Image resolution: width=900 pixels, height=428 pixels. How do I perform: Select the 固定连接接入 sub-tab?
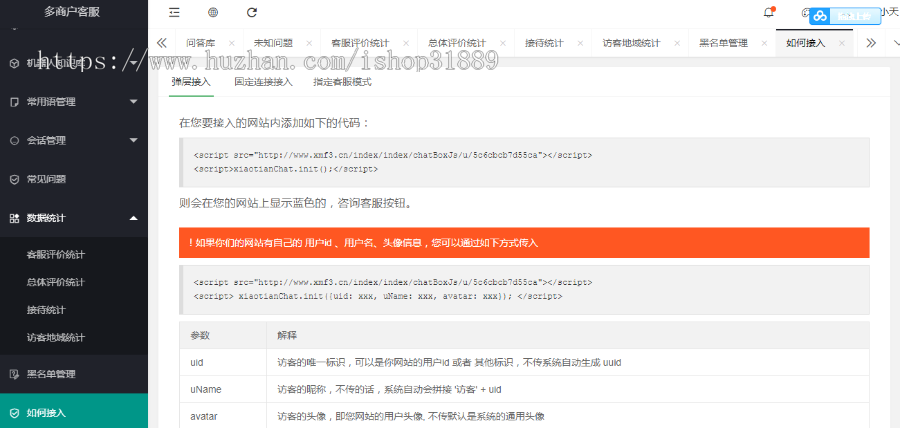(263, 82)
